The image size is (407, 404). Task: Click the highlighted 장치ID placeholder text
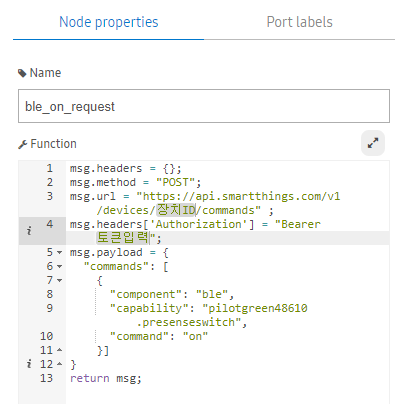point(176,210)
